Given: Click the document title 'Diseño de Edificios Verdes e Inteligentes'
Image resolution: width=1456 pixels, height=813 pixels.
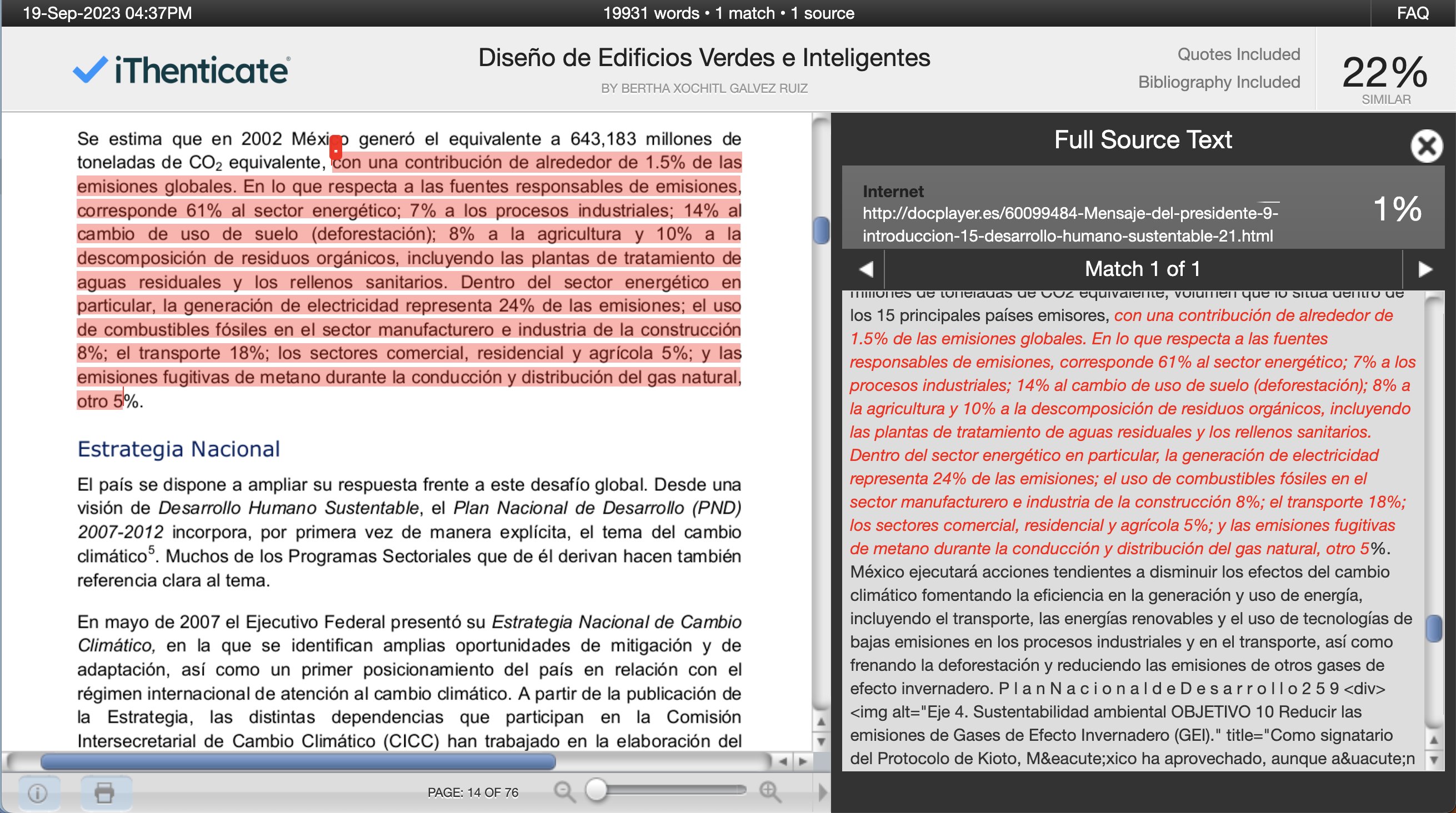Looking at the screenshot, I should (704, 58).
